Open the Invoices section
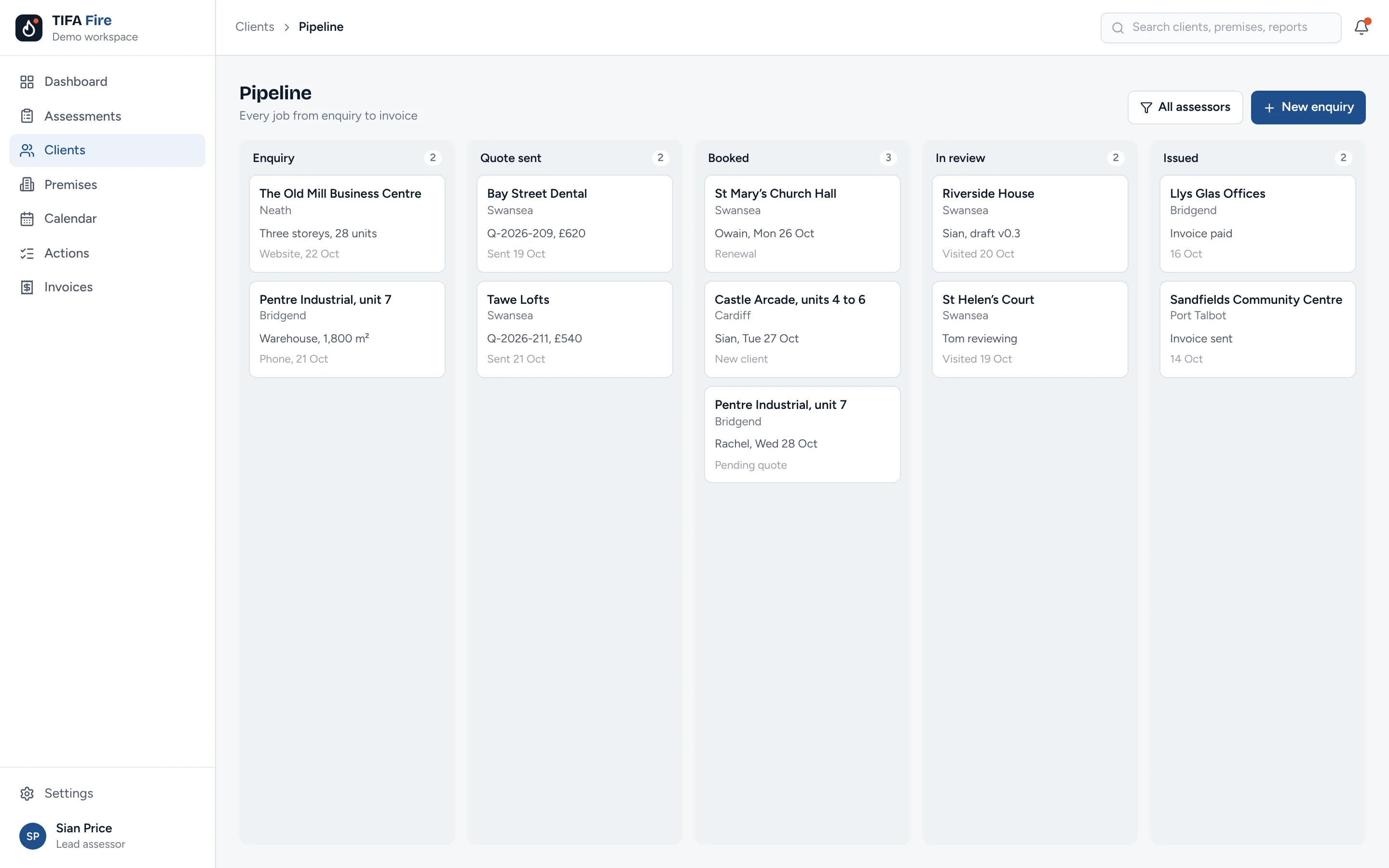1389x868 pixels. (x=108, y=287)
